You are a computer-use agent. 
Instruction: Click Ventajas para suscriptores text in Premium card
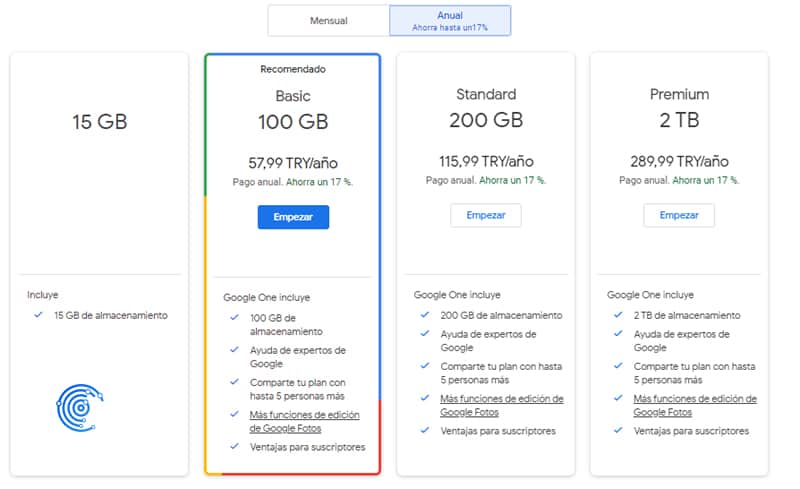(691, 431)
